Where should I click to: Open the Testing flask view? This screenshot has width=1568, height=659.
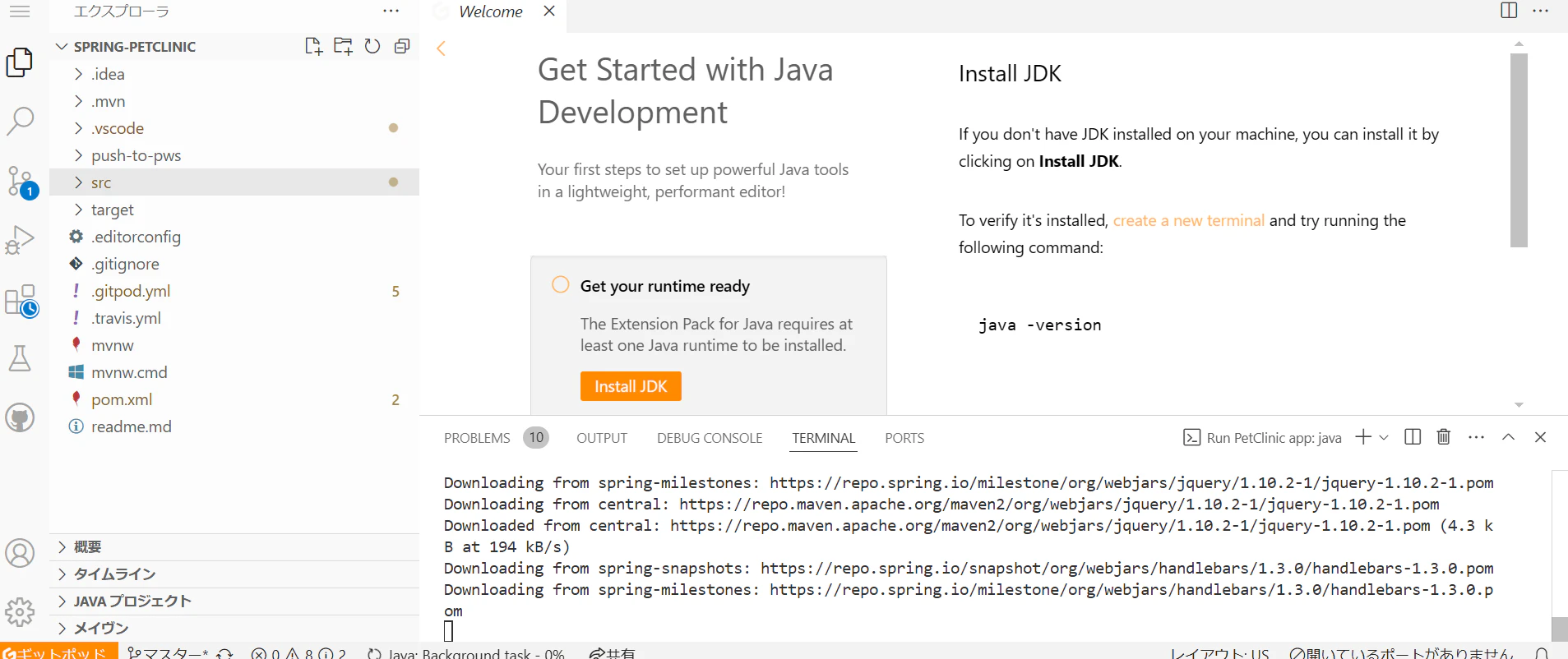point(20,358)
